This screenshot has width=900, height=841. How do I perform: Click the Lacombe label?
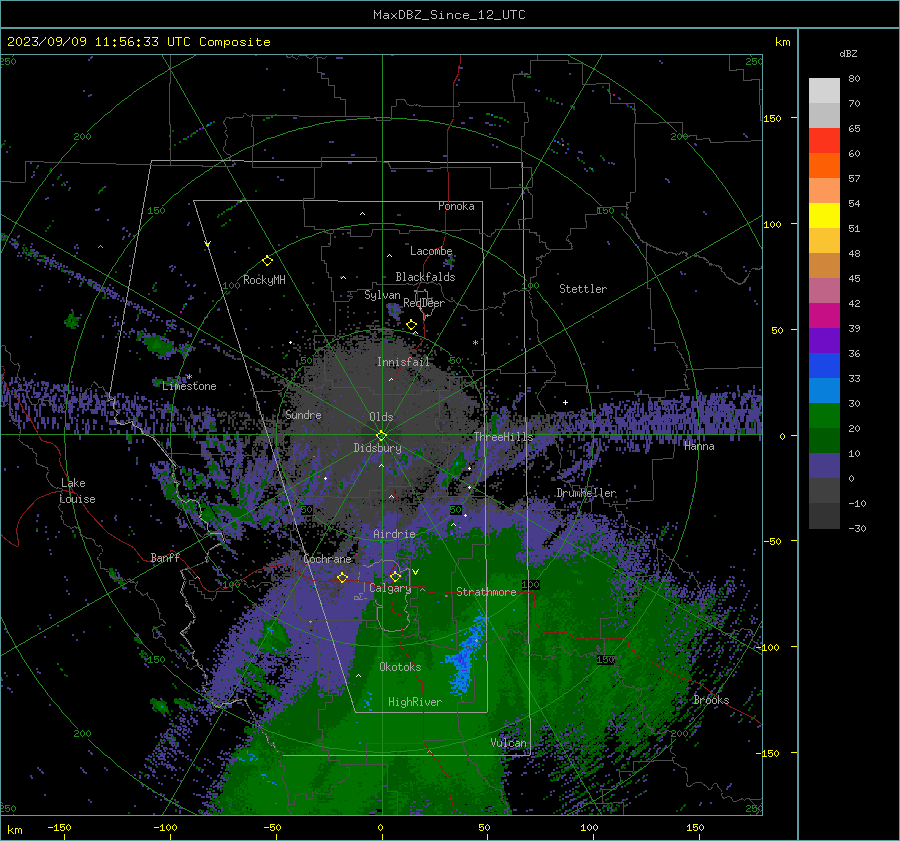click(x=431, y=251)
